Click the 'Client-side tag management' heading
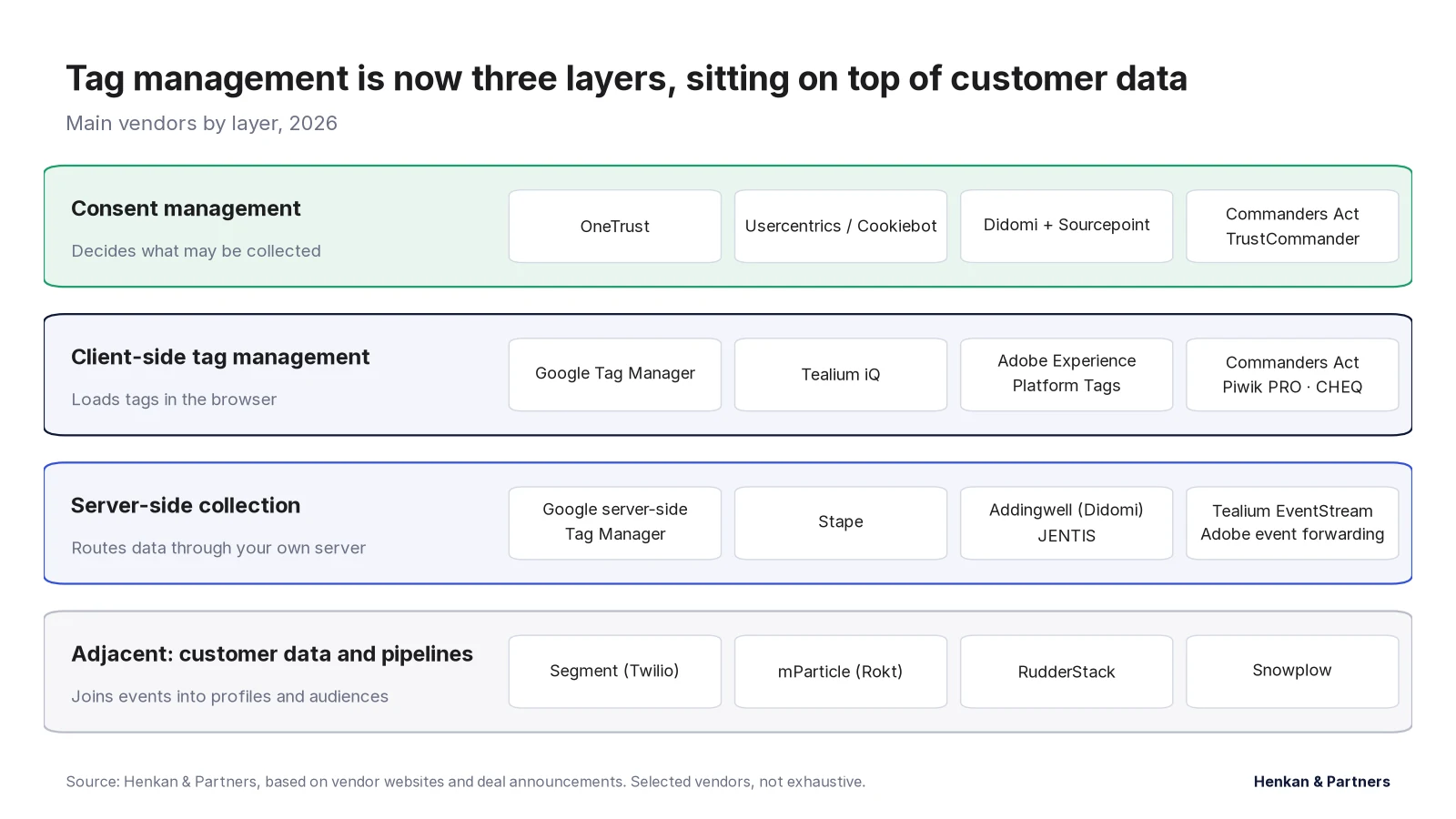 [x=220, y=357]
